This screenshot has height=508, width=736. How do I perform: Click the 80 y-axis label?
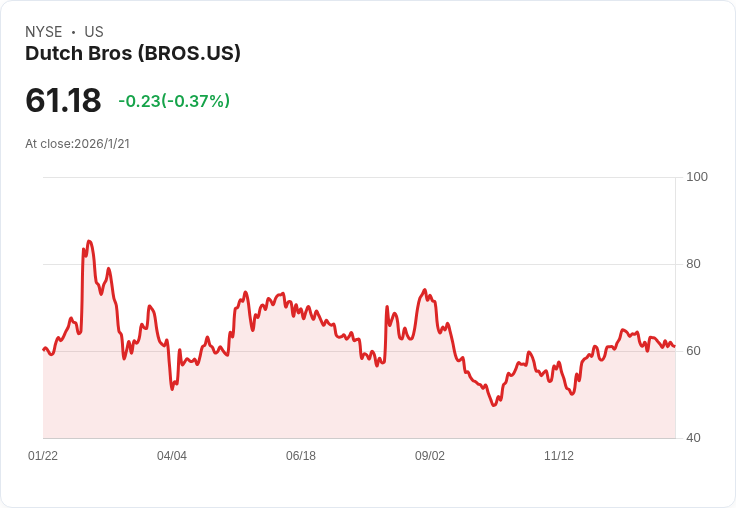tap(693, 264)
